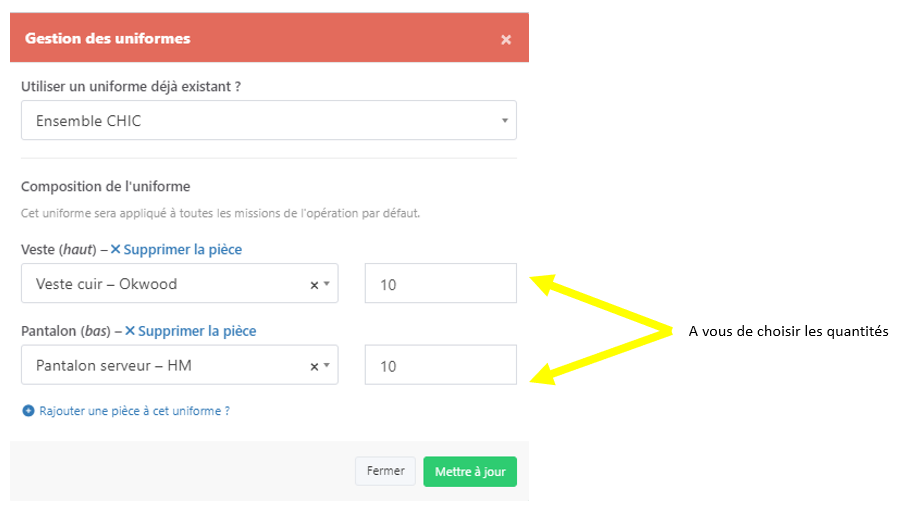Focus the Pantalon quantity field showing 10

440,366
